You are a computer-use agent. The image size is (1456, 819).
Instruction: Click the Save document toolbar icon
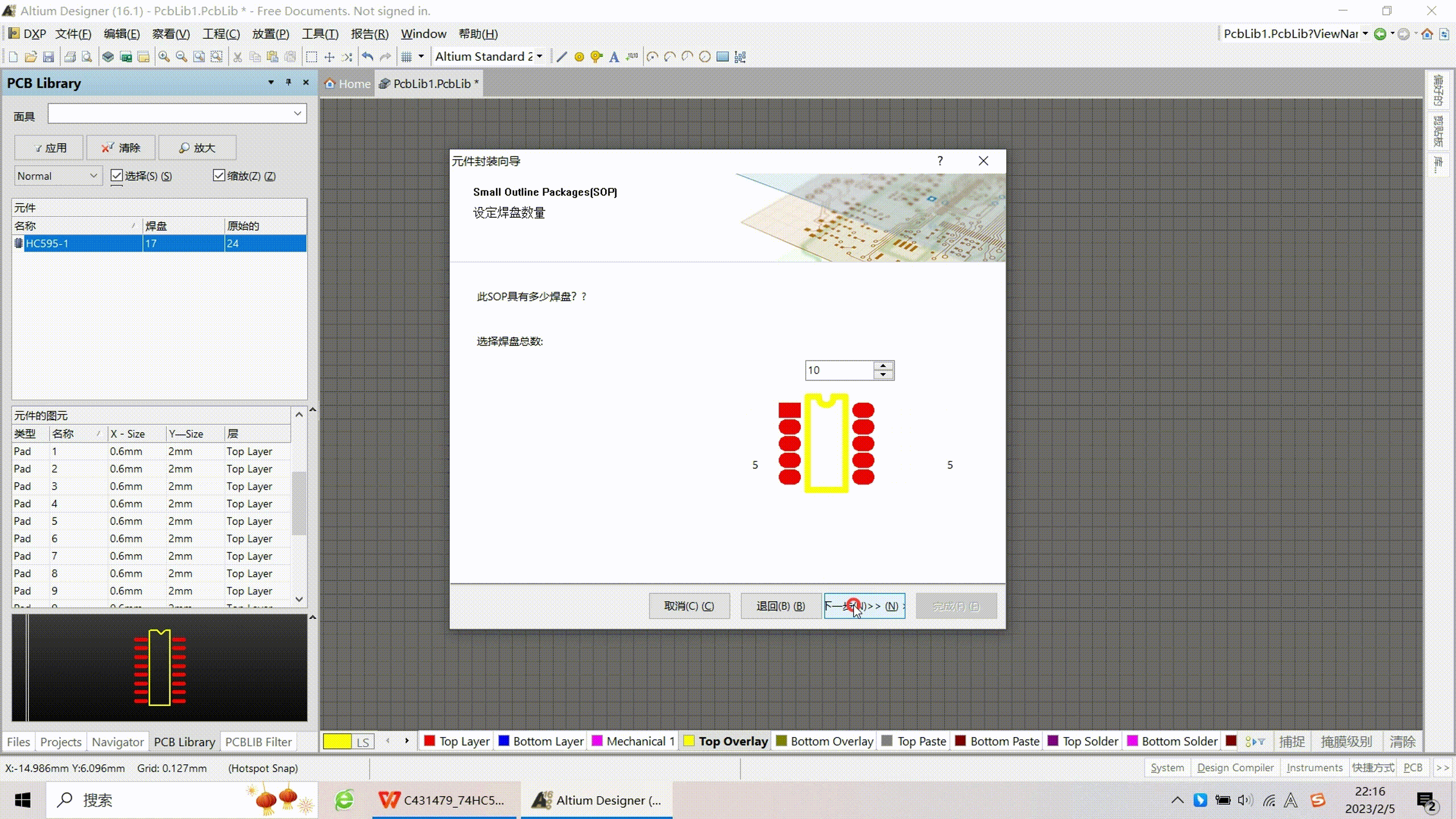click(x=48, y=57)
